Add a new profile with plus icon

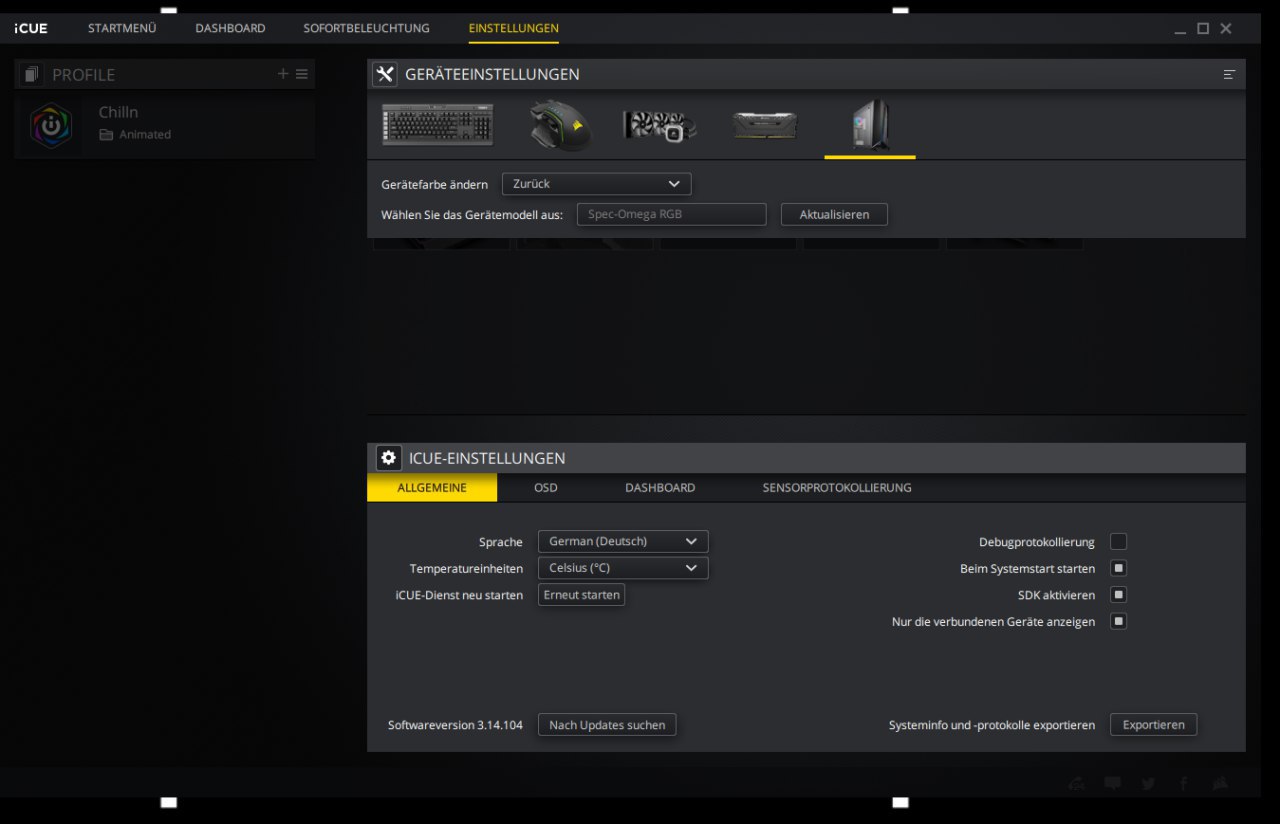tap(283, 74)
